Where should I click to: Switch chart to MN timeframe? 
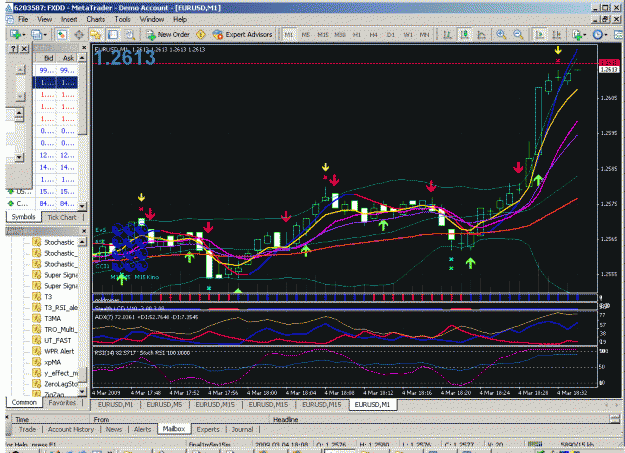click(x=425, y=35)
